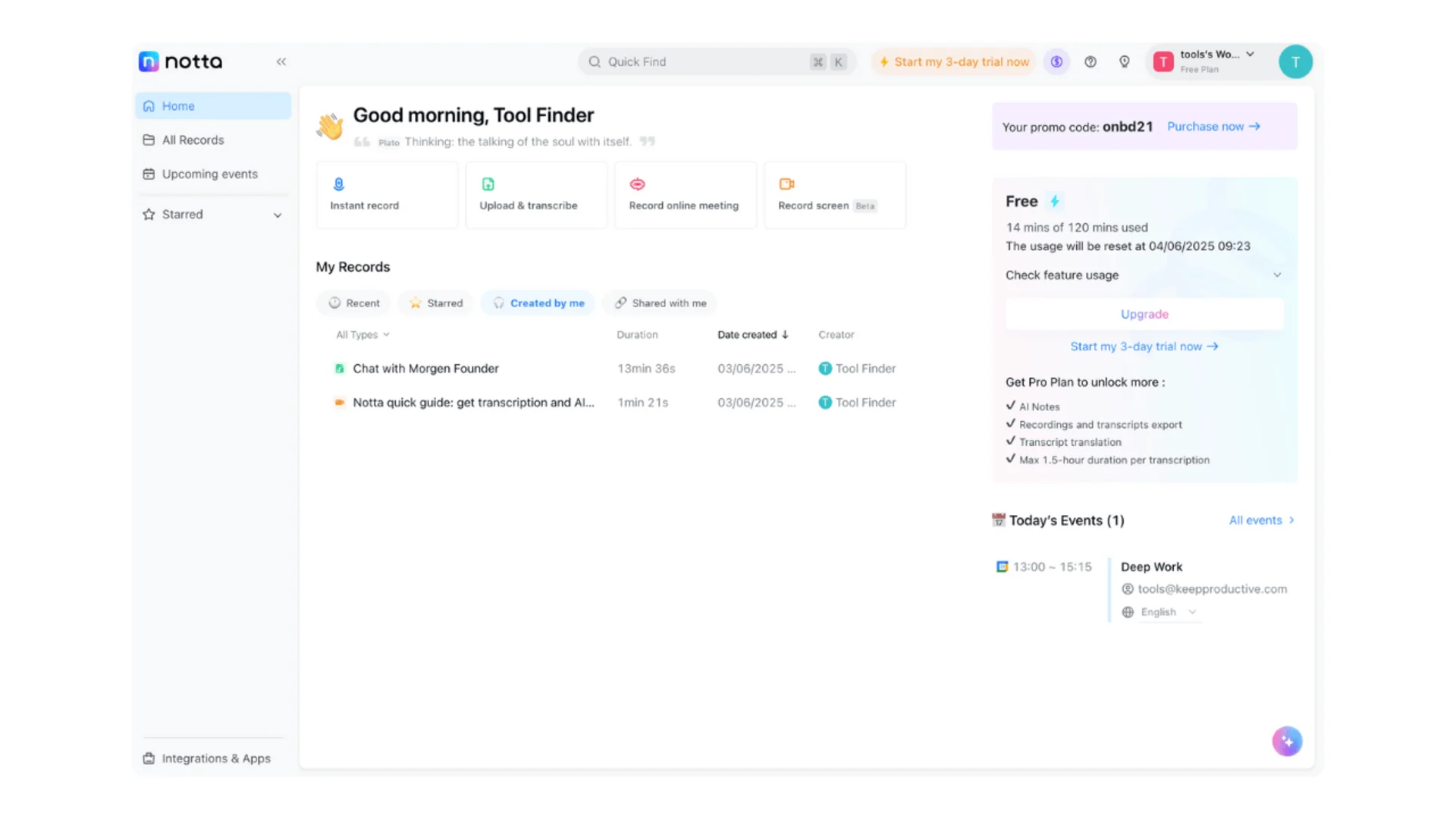
Task: Open All Records in the sidebar
Action: tap(193, 140)
